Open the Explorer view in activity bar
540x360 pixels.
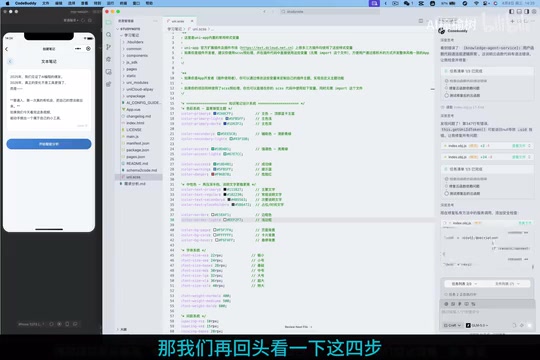(108, 22)
